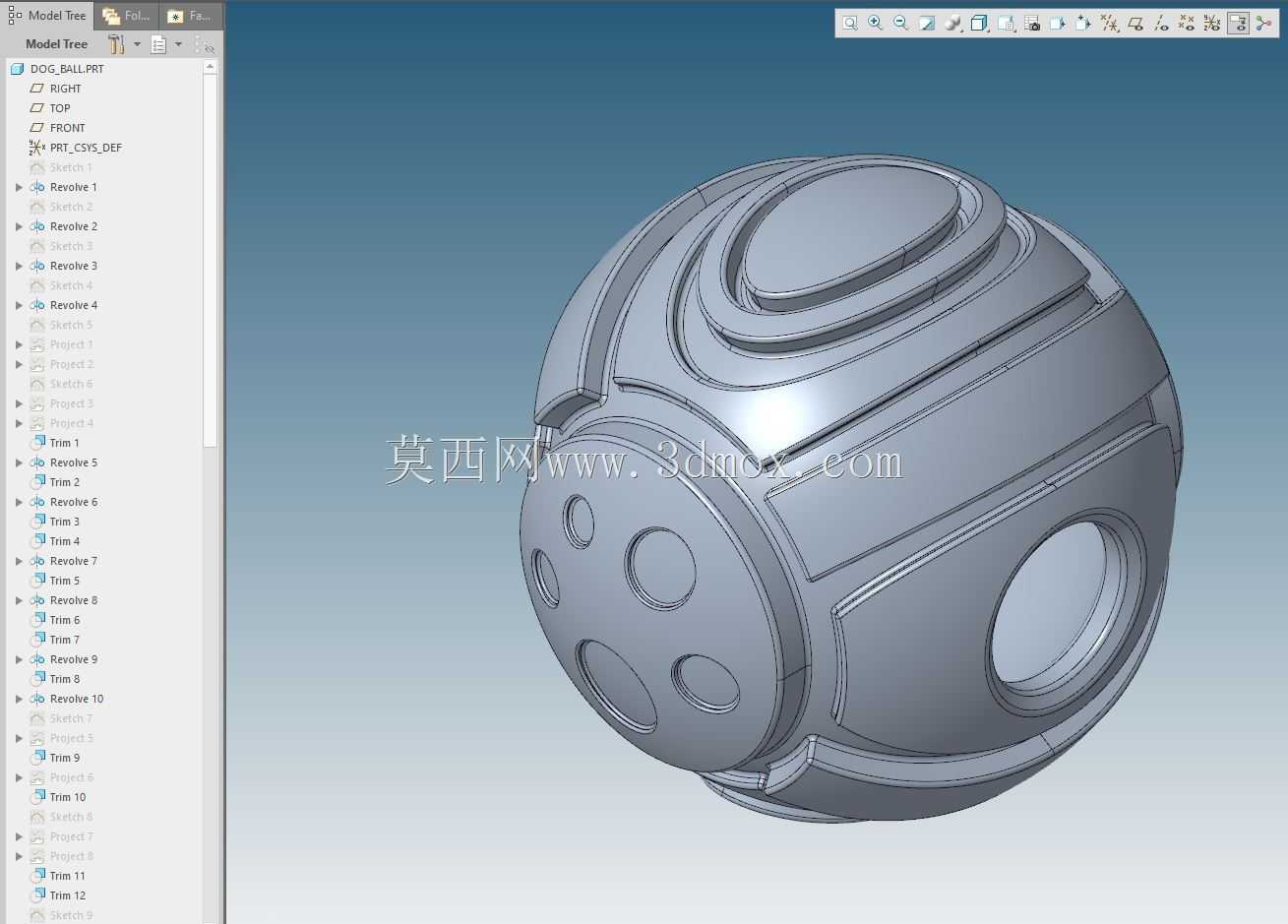Viewport: 1288px width, 924px height.
Task: Open the tree Show dropdown arrow
Action: pyautogui.click(x=178, y=44)
